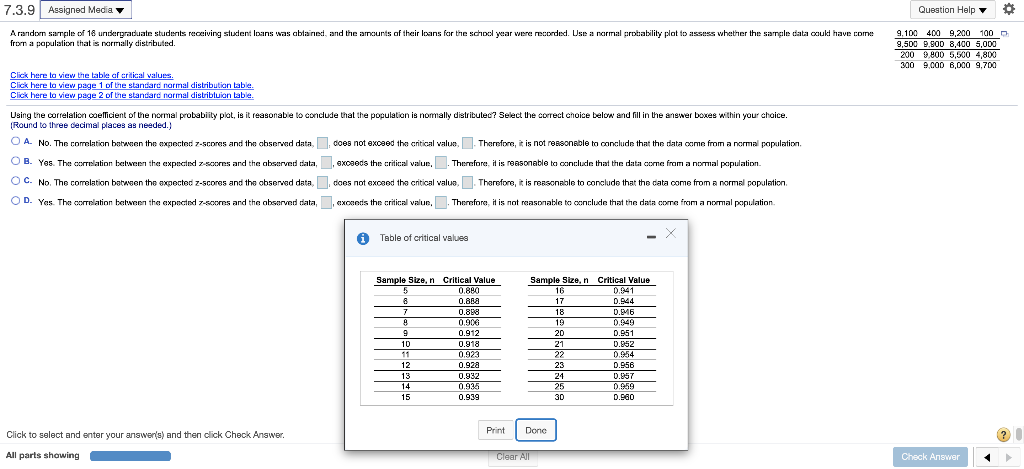The width and height of the screenshot is (1024, 469).
Task: Click the Print button in dialog
Action: [496, 430]
